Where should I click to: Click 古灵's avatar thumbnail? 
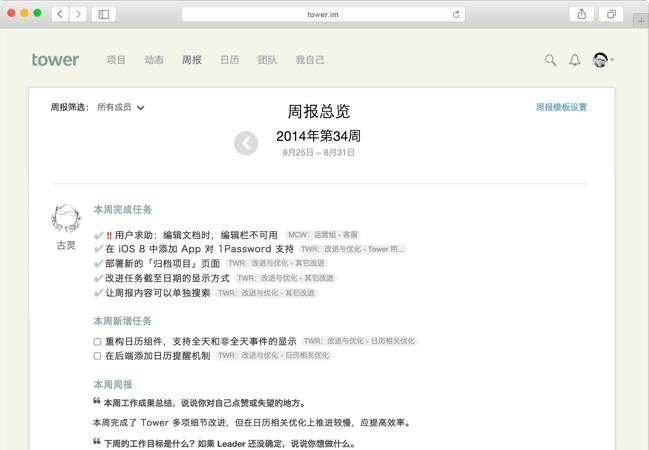pyautogui.click(x=65, y=219)
